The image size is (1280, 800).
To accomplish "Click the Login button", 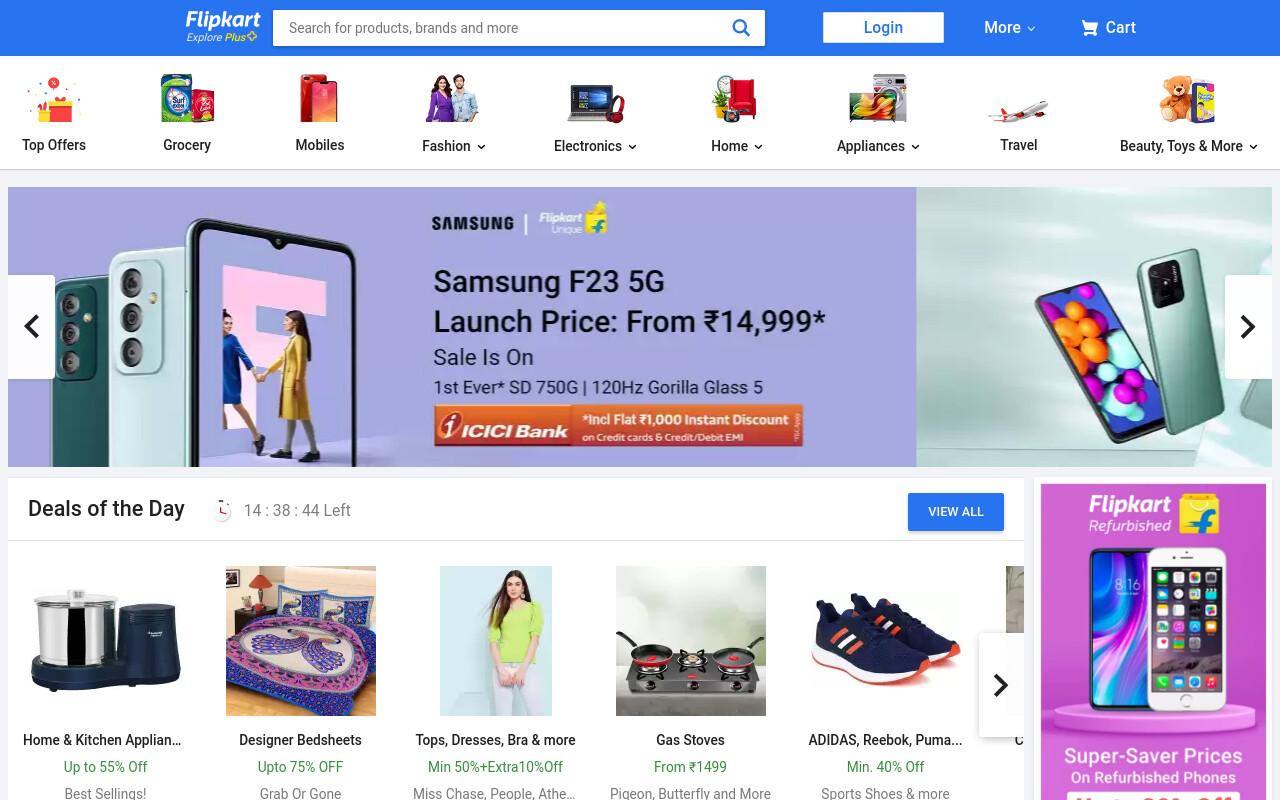I will pyautogui.click(x=883, y=28).
